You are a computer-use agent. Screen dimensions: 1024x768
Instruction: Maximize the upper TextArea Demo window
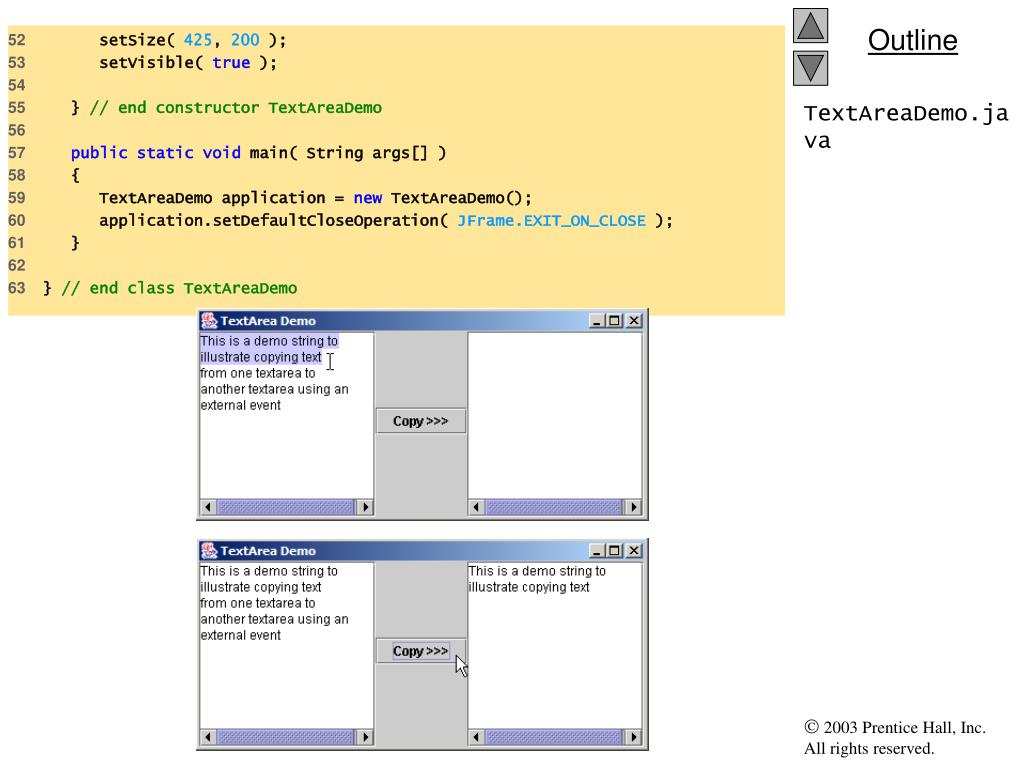coord(615,321)
